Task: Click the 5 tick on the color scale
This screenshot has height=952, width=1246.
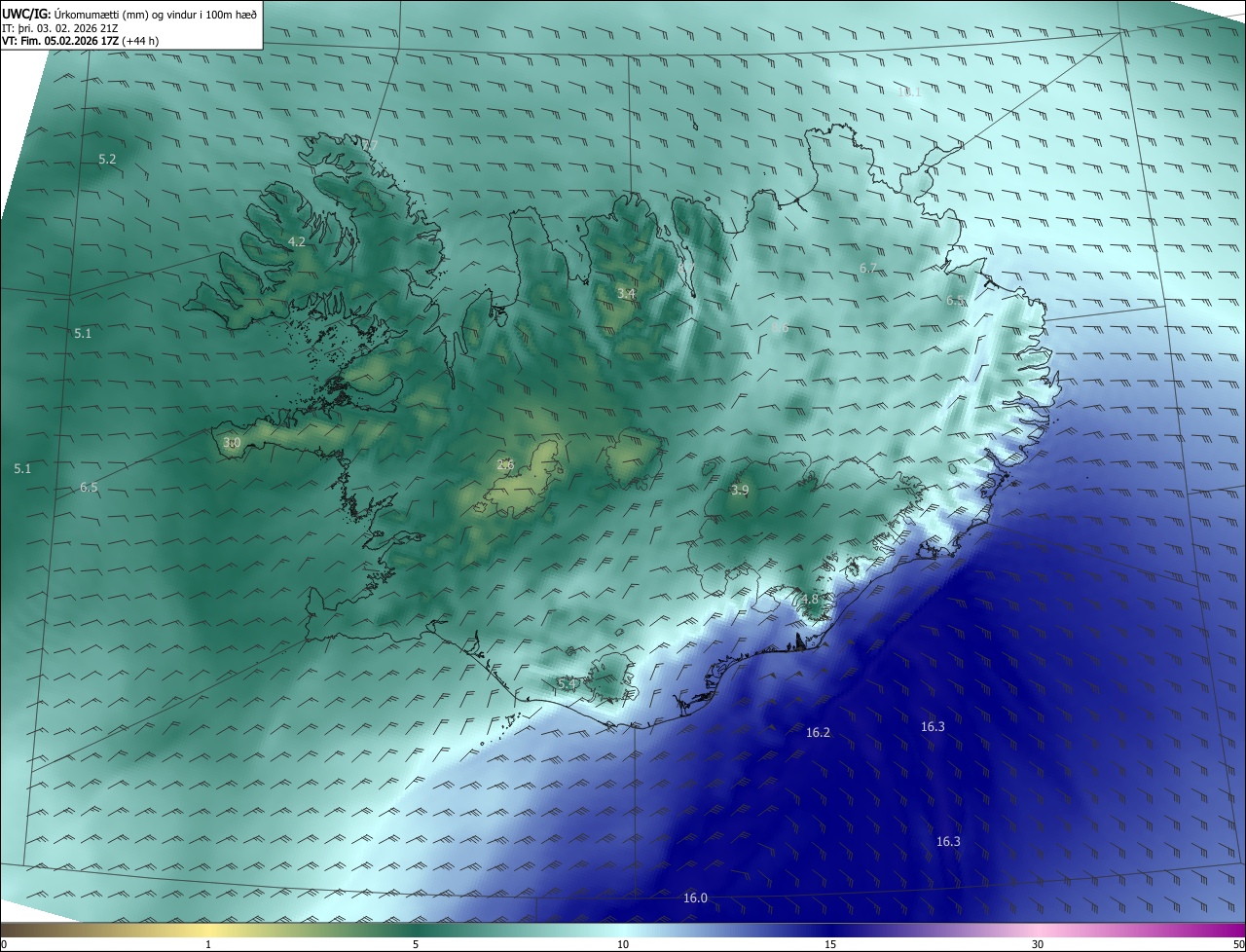Action: point(416,944)
